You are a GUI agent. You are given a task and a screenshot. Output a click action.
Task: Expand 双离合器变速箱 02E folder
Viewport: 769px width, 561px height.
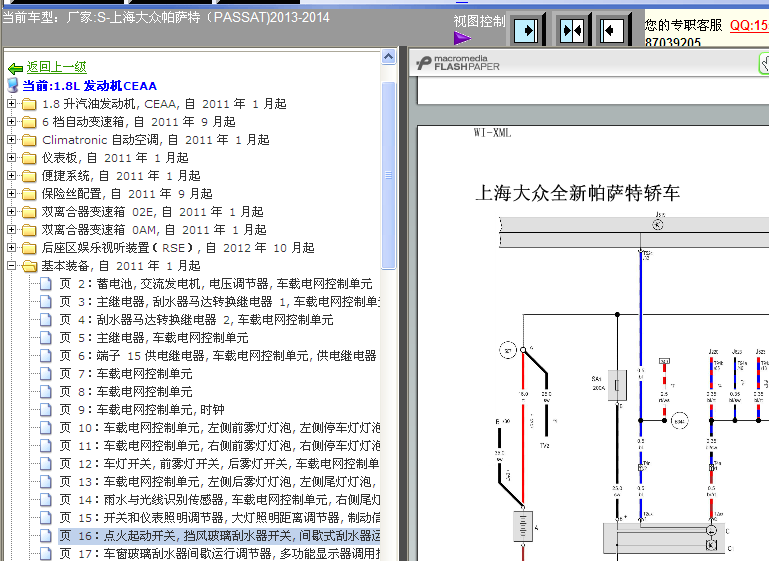coord(11,211)
